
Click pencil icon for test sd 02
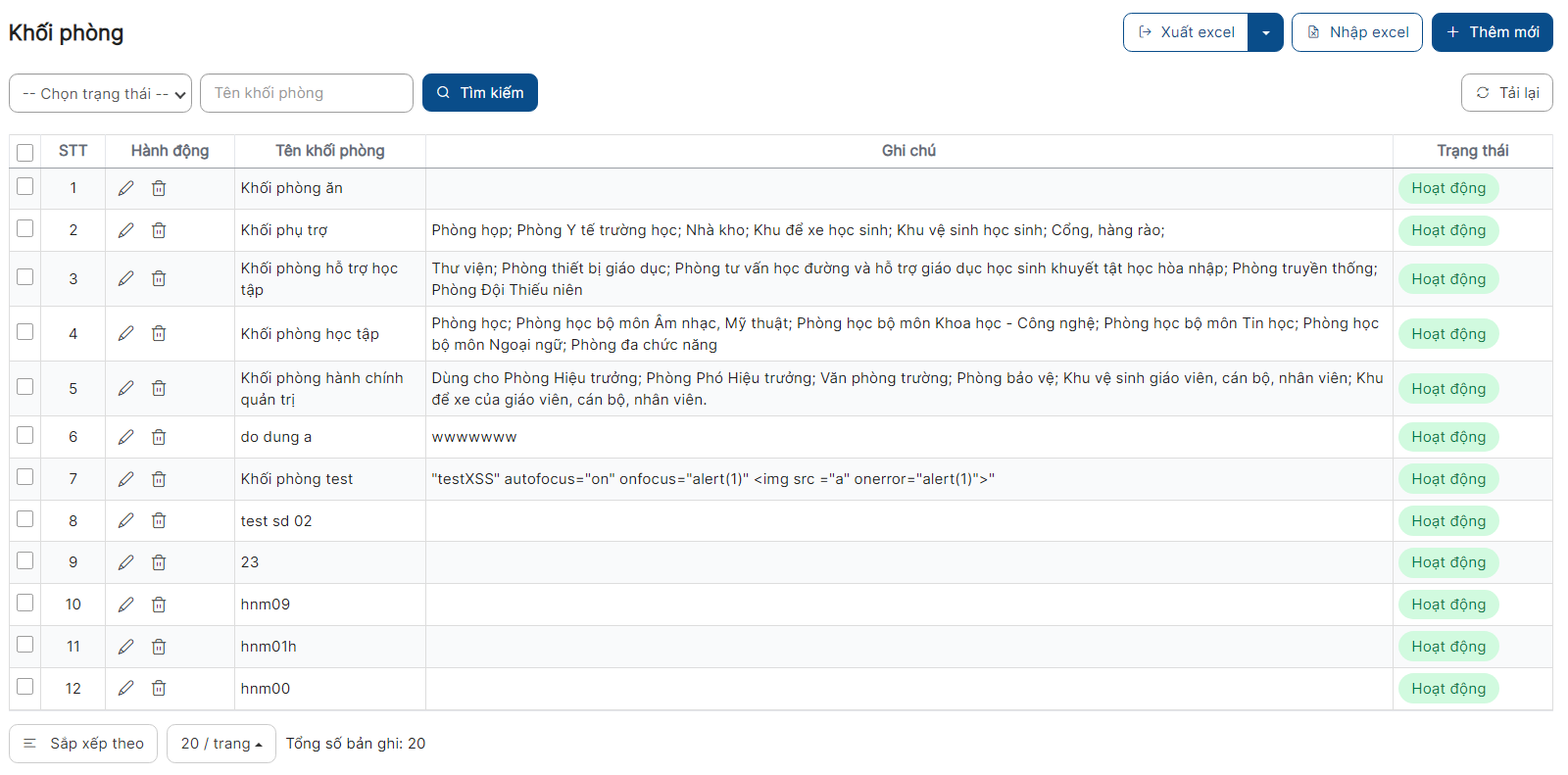point(125,521)
